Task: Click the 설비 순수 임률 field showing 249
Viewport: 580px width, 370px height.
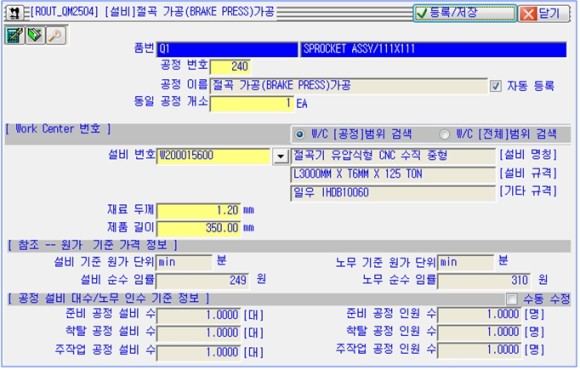Action: click(203, 281)
